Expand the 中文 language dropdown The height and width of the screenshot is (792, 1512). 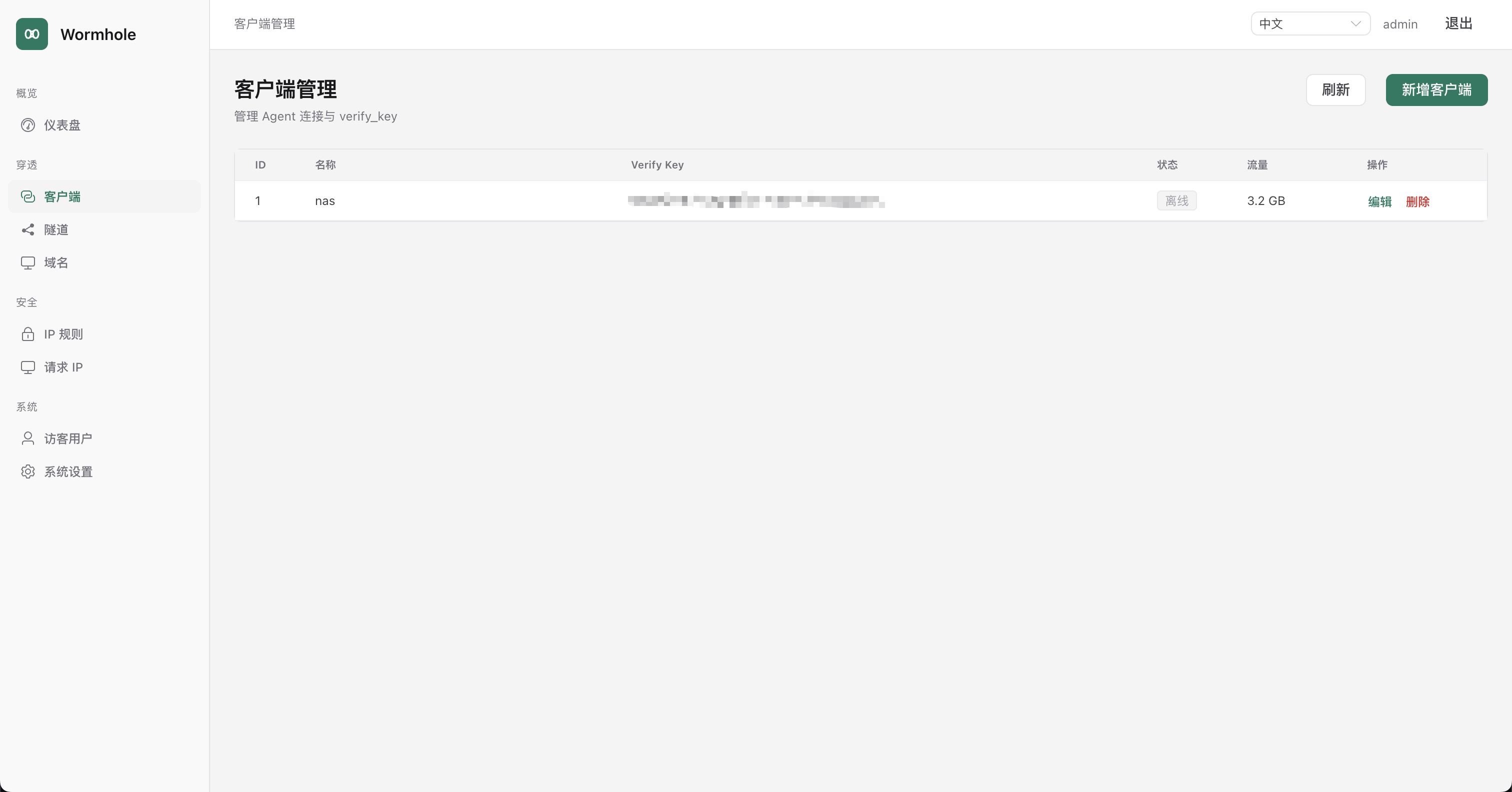tap(1310, 23)
